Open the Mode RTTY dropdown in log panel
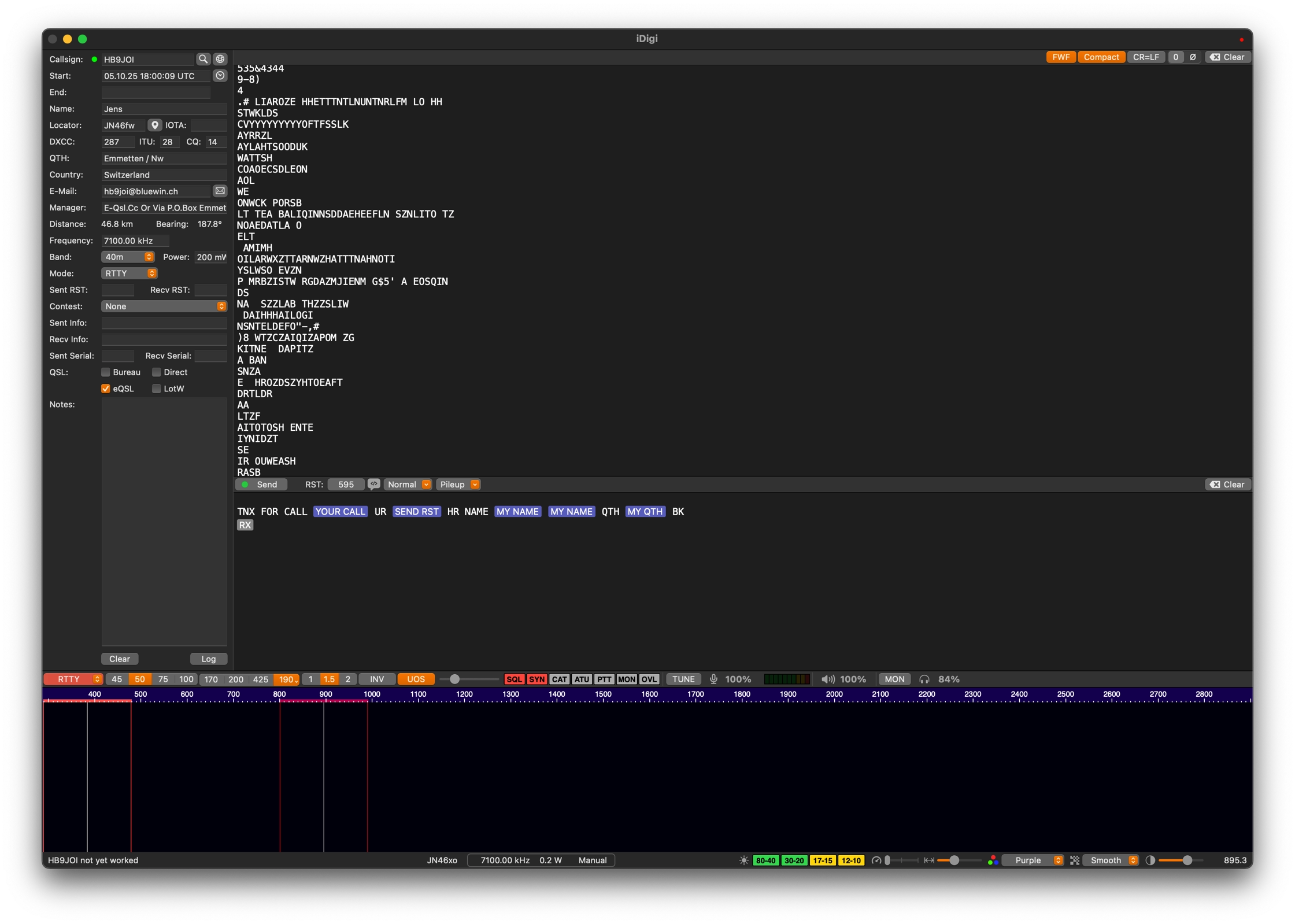 129,273
